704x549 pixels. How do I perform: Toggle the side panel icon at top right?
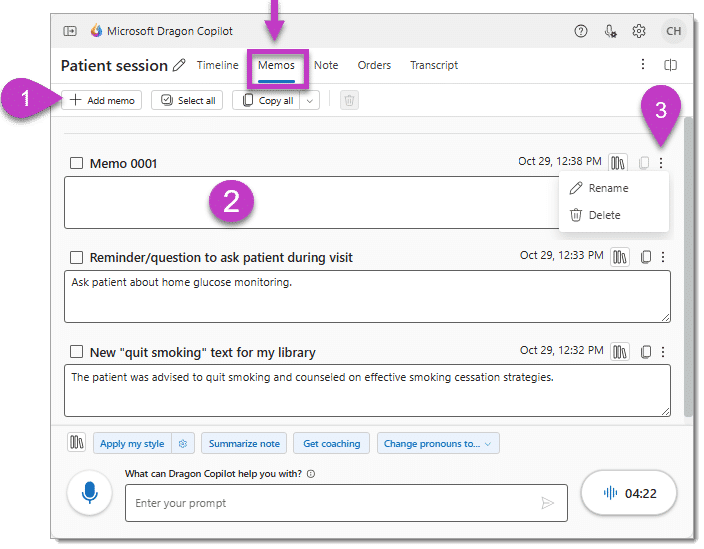coord(671,65)
